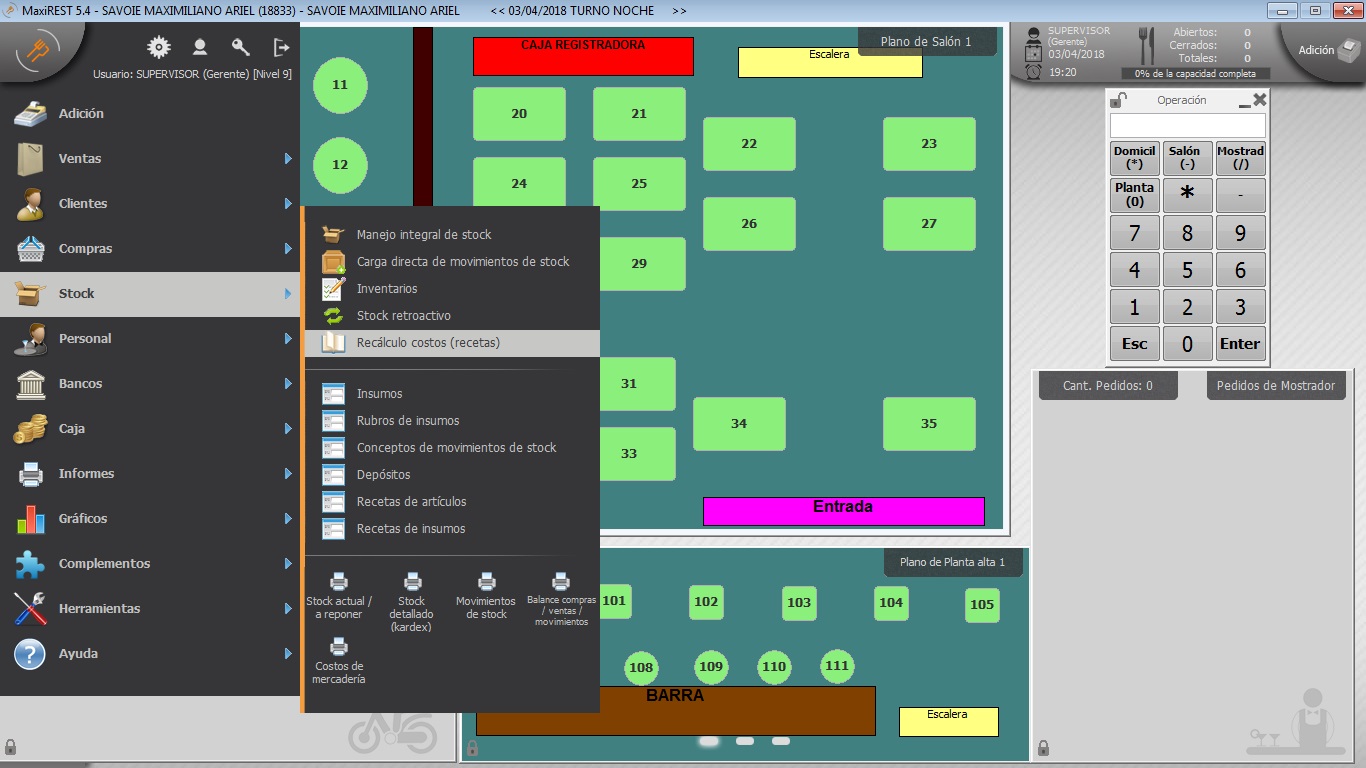Click the Operación keypad input field
Viewport: 1366px width, 768px height.
(1187, 126)
